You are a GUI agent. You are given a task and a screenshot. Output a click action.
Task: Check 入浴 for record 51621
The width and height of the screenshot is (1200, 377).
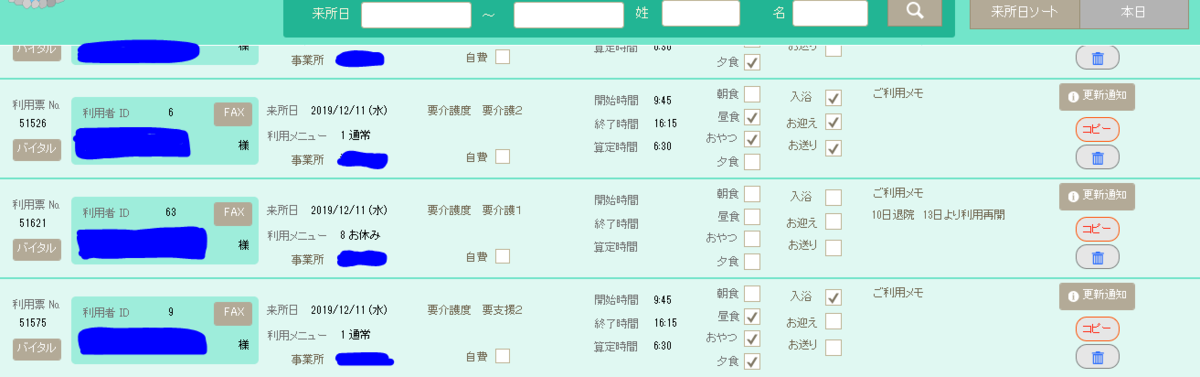833,198
